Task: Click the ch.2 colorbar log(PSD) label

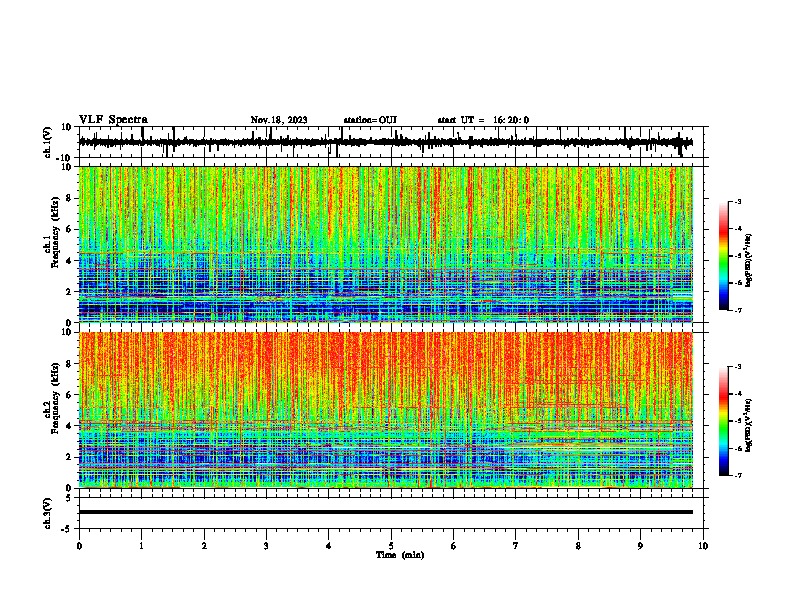Action: pos(749,426)
